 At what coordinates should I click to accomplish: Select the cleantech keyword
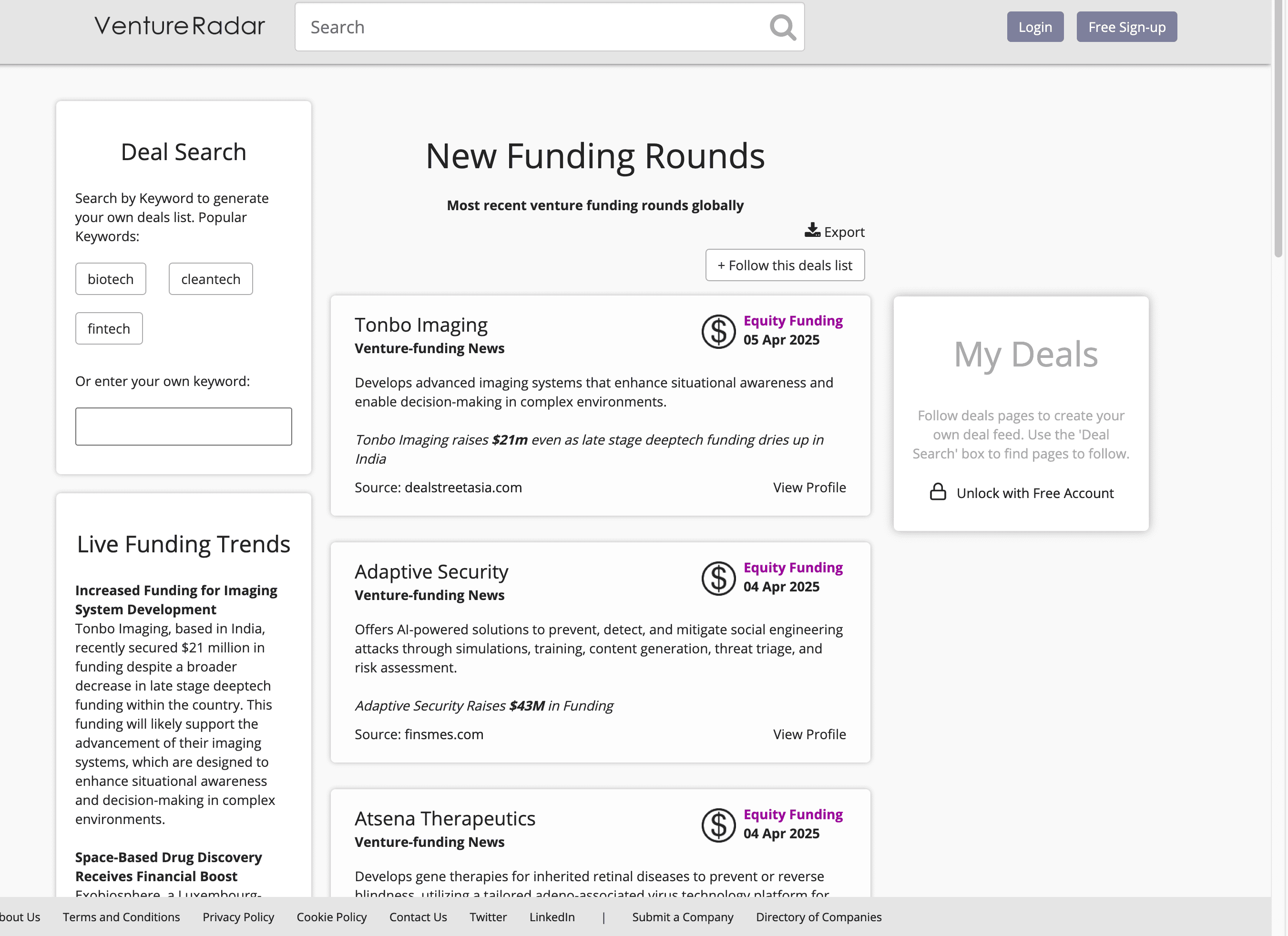tap(210, 279)
